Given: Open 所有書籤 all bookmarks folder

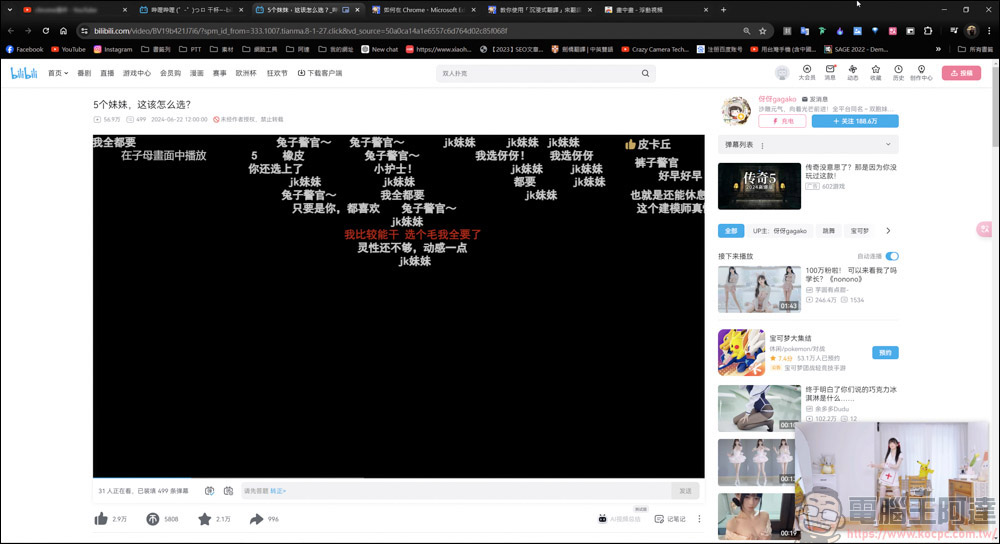Looking at the screenshot, I should click(975, 49).
